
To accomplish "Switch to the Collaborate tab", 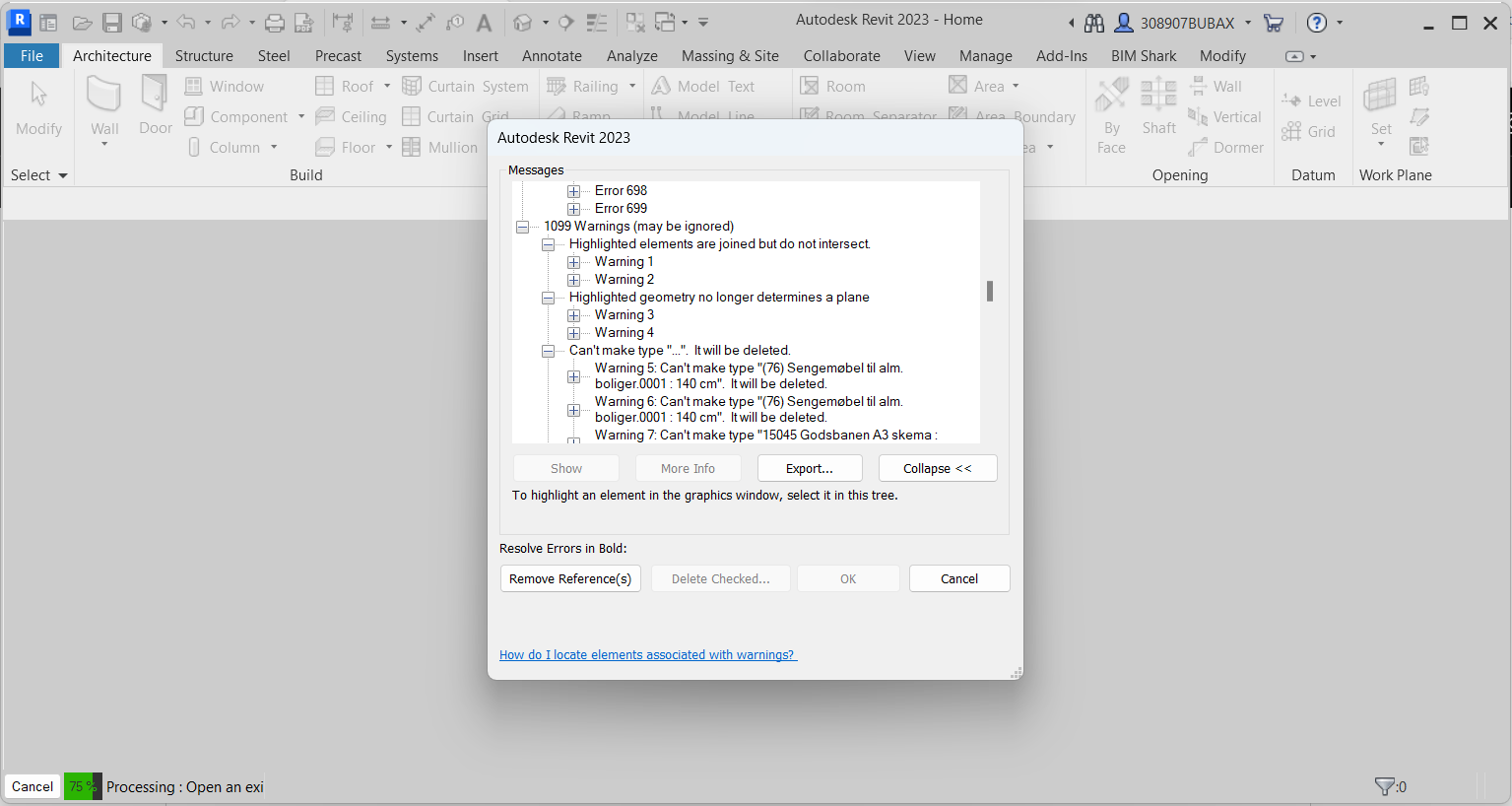I will click(842, 56).
